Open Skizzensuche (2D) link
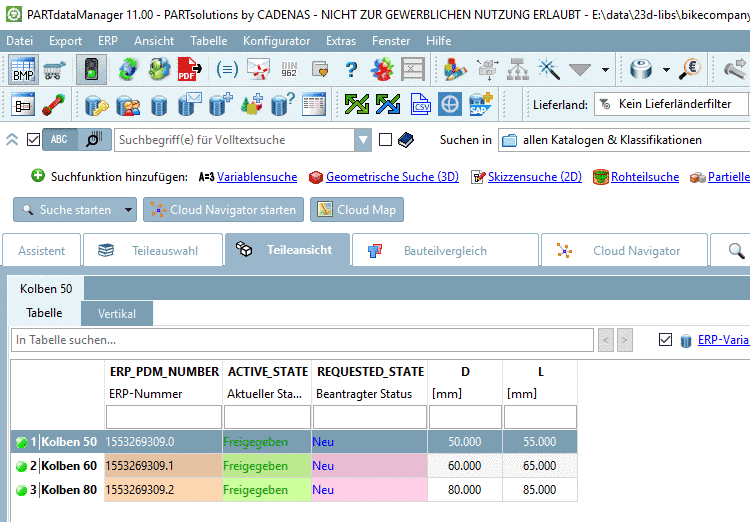This screenshot has width=750, height=522. (535, 177)
